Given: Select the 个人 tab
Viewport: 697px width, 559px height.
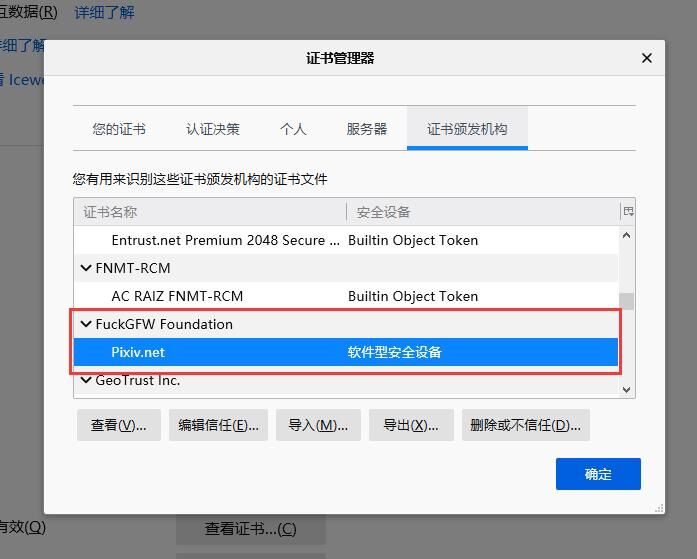Looking at the screenshot, I should coord(293,129).
